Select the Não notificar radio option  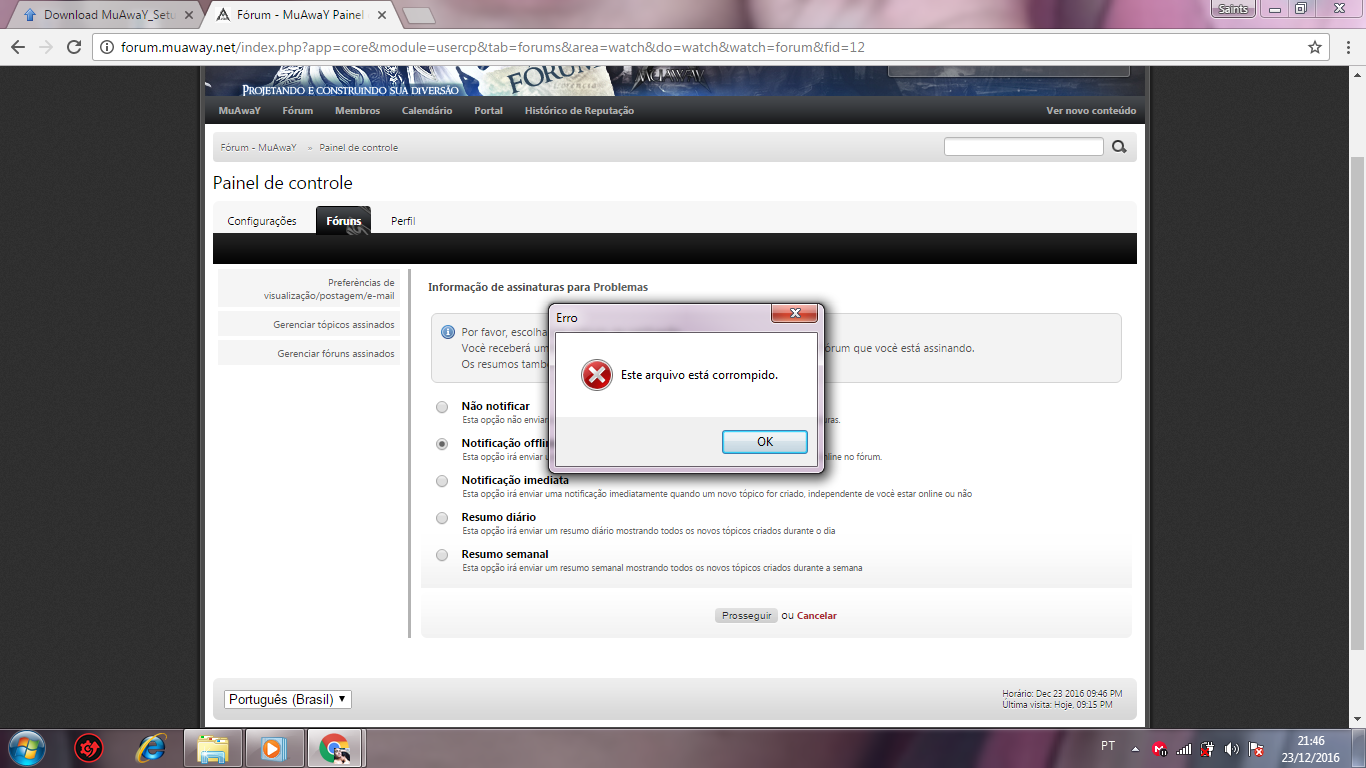click(442, 407)
